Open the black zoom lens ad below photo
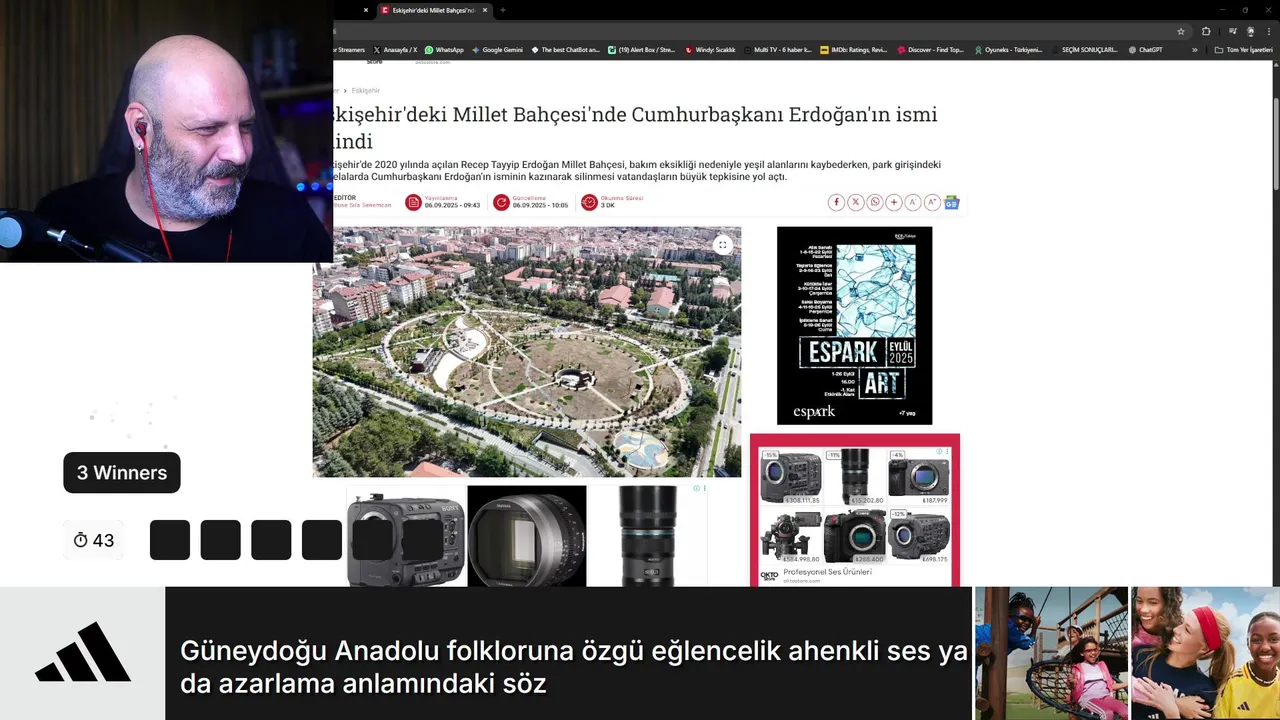Image resolution: width=1280 pixels, height=720 pixels. click(x=647, y=536)
